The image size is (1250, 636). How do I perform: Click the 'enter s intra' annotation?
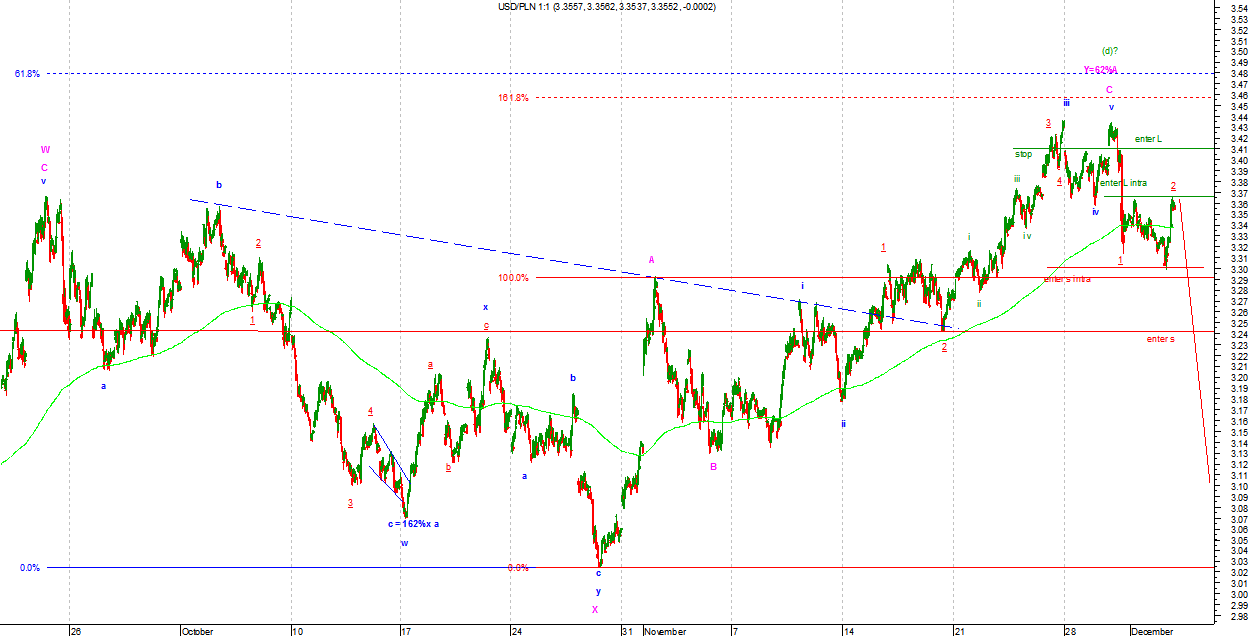(1066, 279)
